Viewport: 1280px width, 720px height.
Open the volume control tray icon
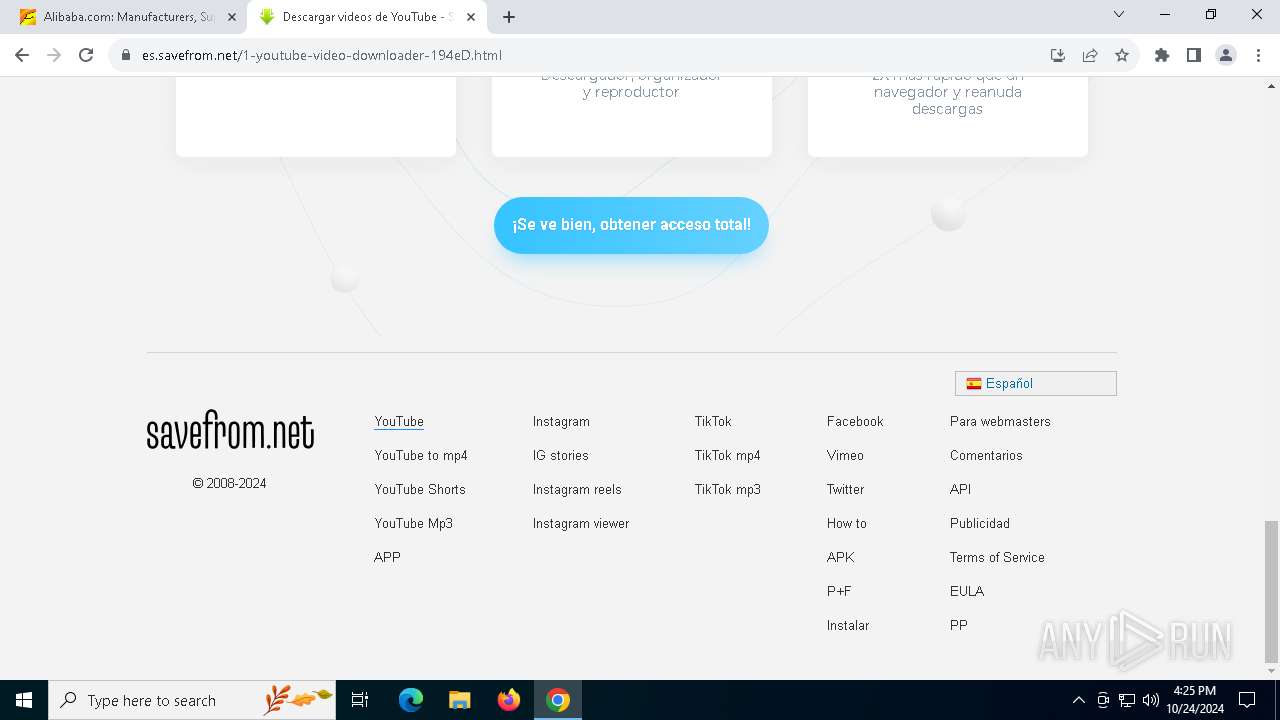[1151, 700]
